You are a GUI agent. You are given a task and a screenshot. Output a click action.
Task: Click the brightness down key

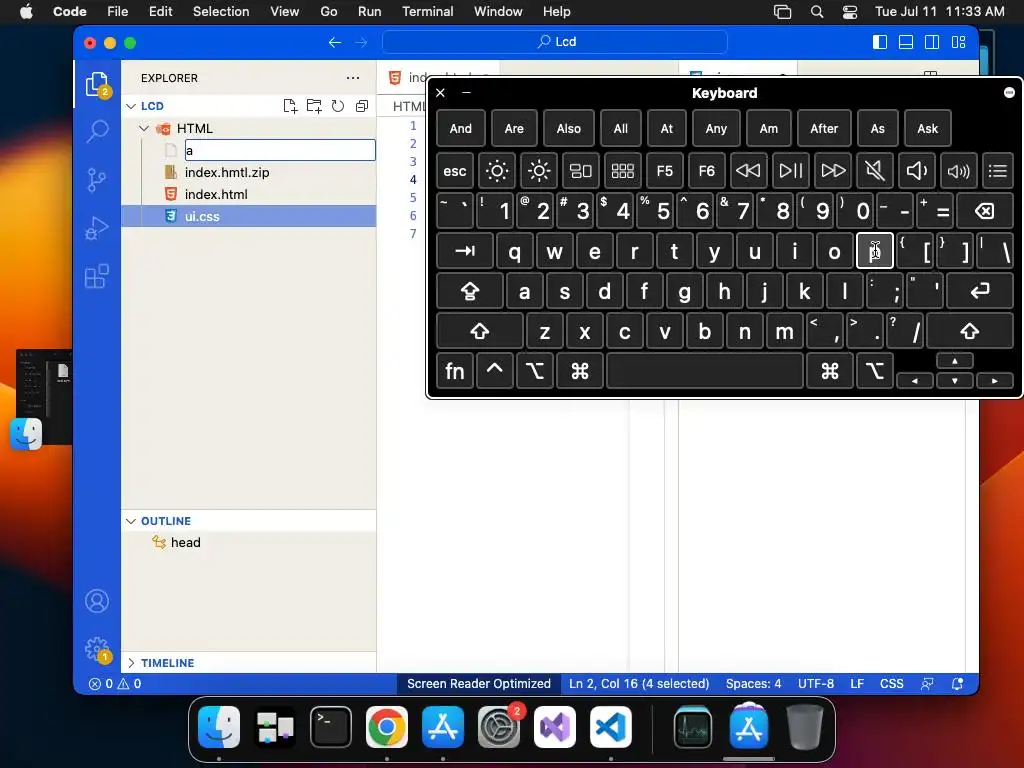[496, 171]
